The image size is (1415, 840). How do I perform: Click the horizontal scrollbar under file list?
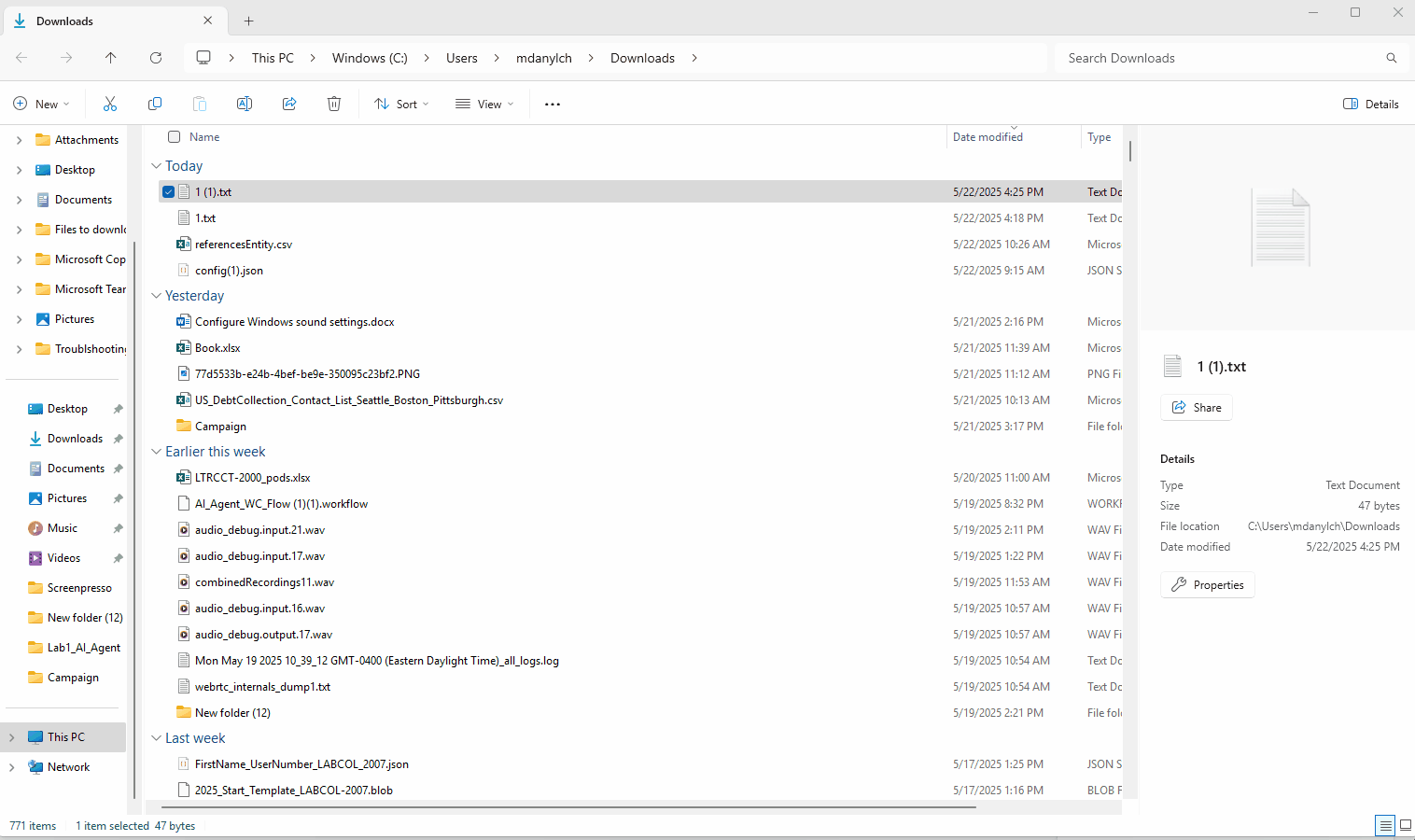pos(569,806)
